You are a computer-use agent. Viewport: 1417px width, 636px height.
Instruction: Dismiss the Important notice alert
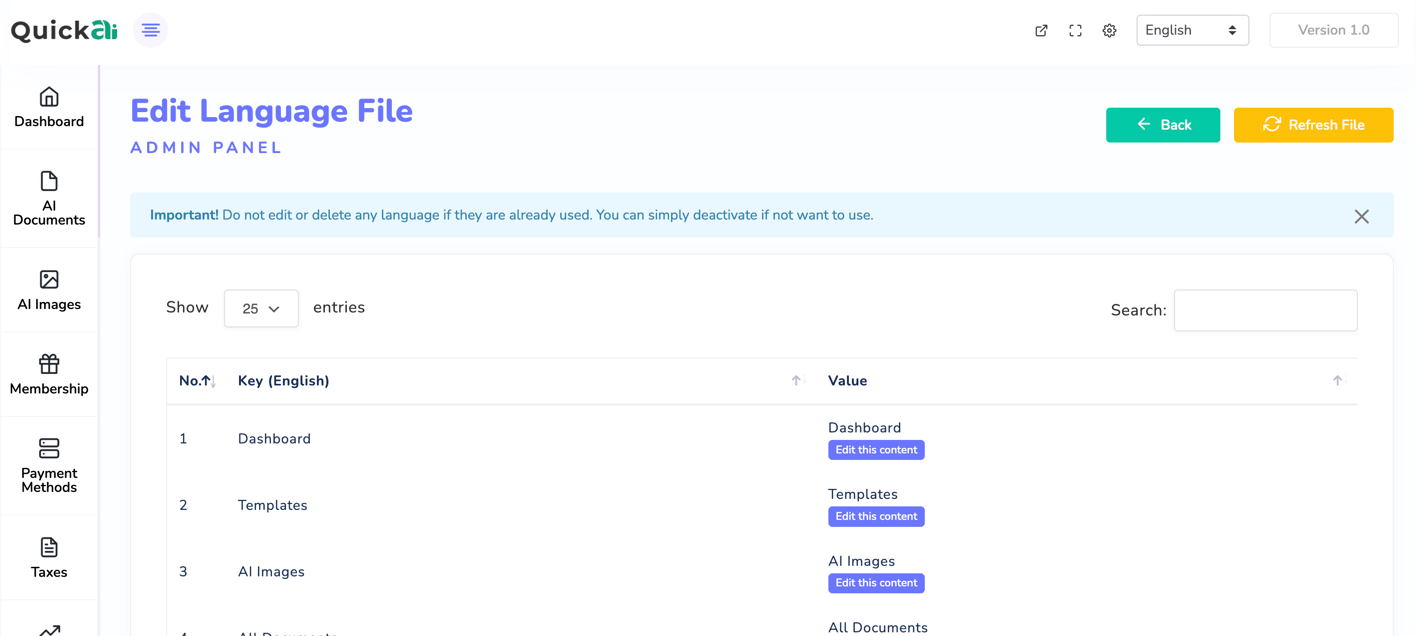[x=1361, y=216]
